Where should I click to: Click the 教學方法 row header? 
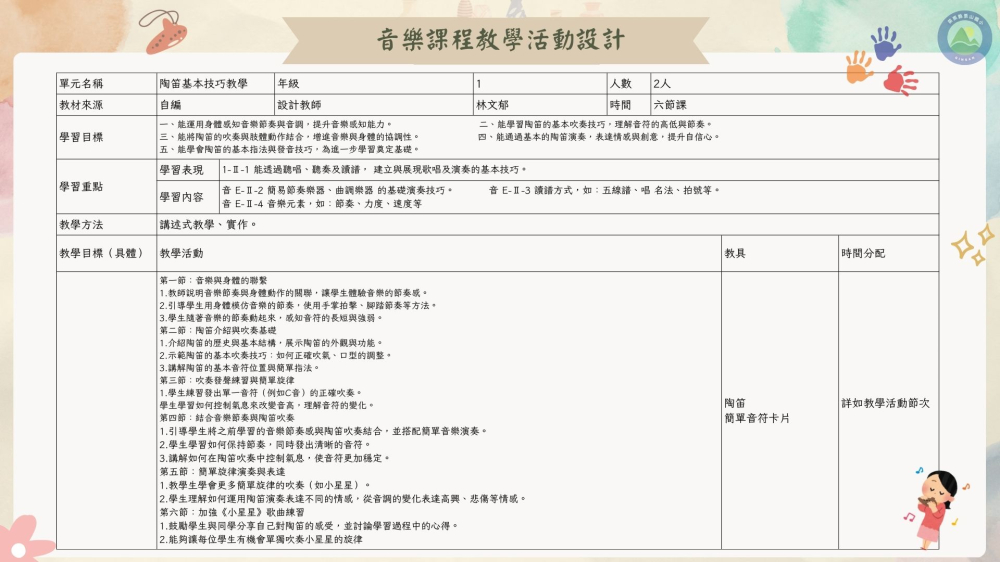[x=107, y=225]
